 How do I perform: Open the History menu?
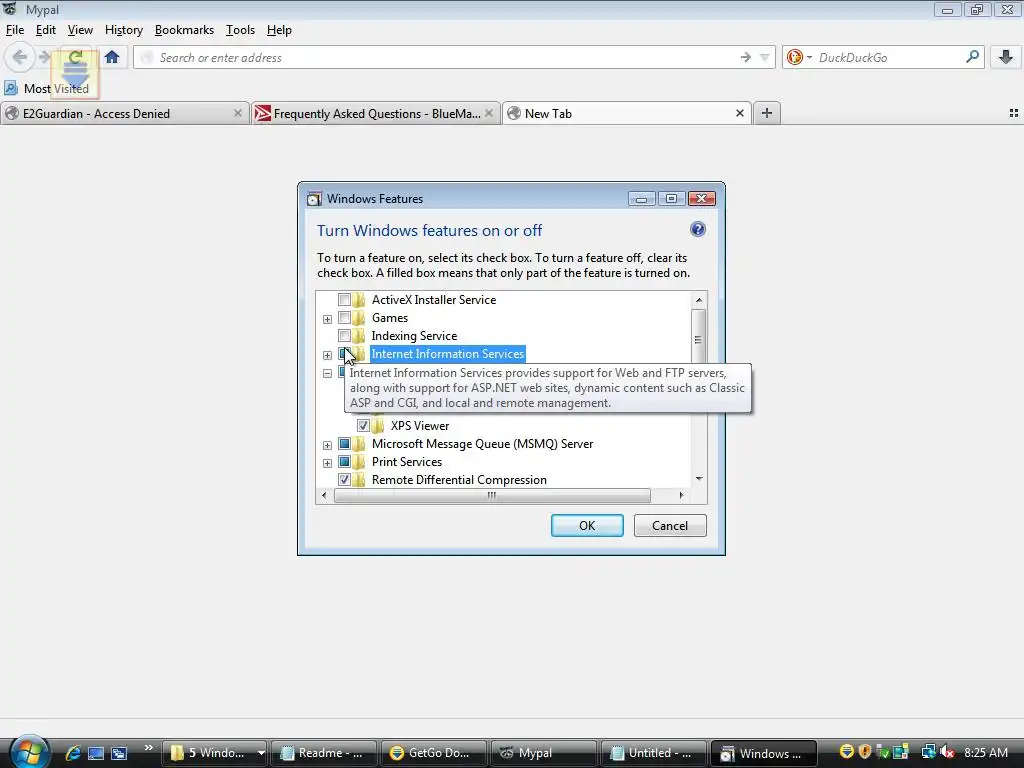123,30
